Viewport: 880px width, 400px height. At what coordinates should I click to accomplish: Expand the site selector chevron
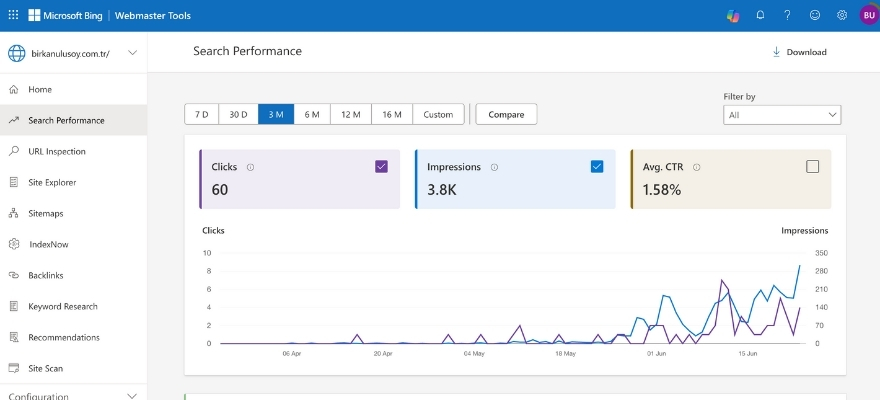coord(132,53)
